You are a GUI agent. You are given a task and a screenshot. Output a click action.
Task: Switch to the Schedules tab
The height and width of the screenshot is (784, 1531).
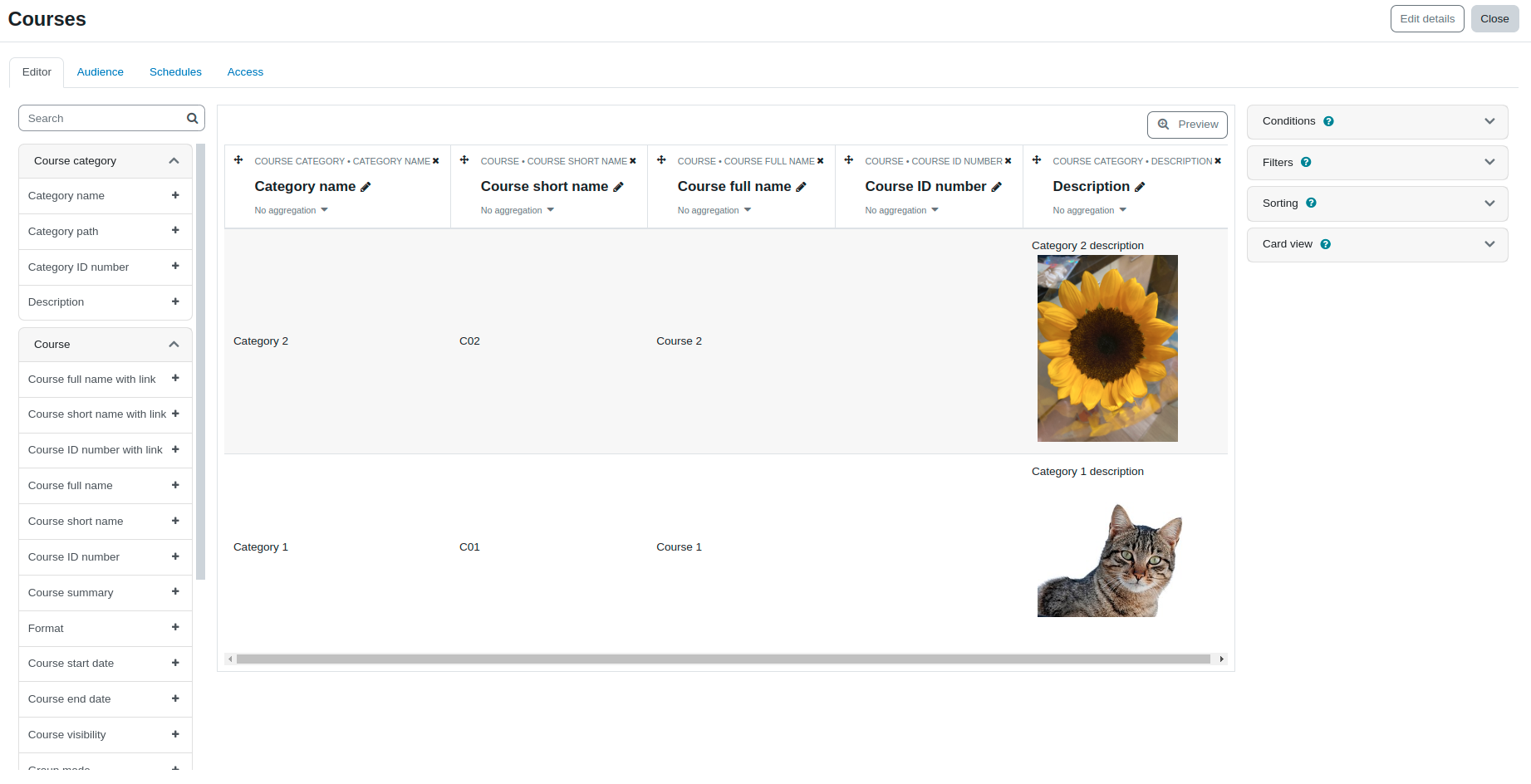click(175, 72)
